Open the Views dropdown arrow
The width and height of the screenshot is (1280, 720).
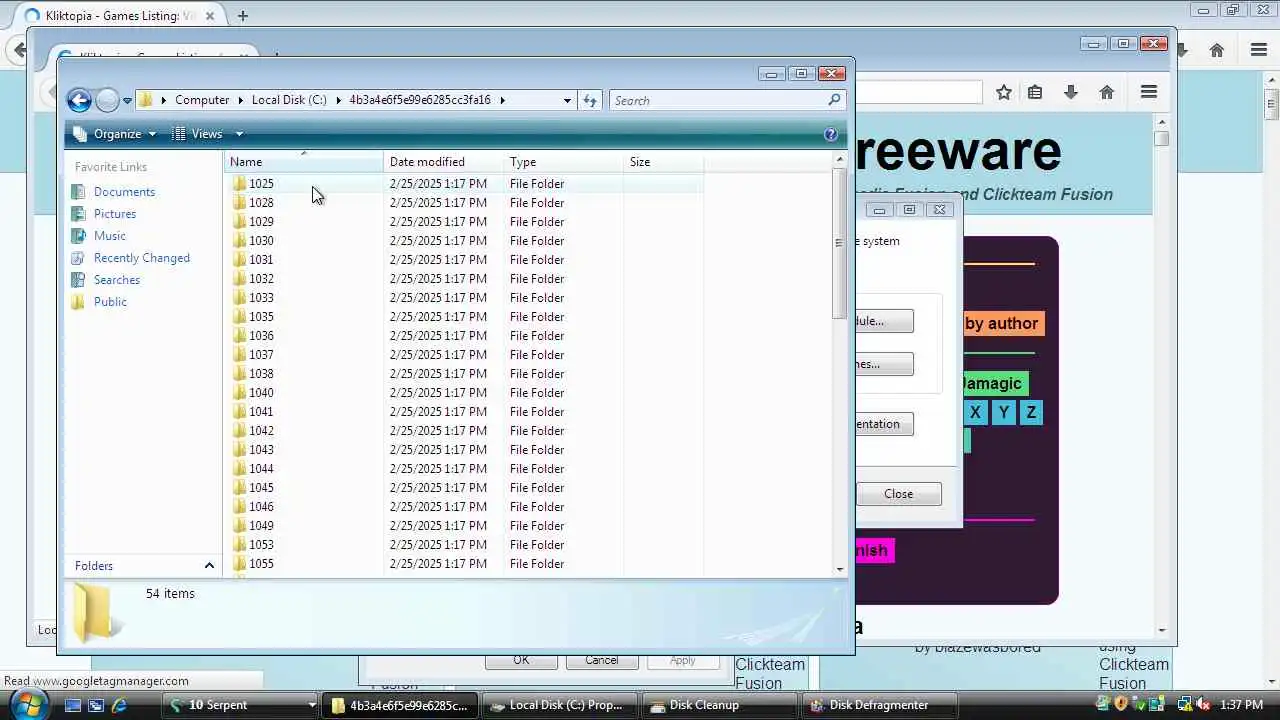239,134
